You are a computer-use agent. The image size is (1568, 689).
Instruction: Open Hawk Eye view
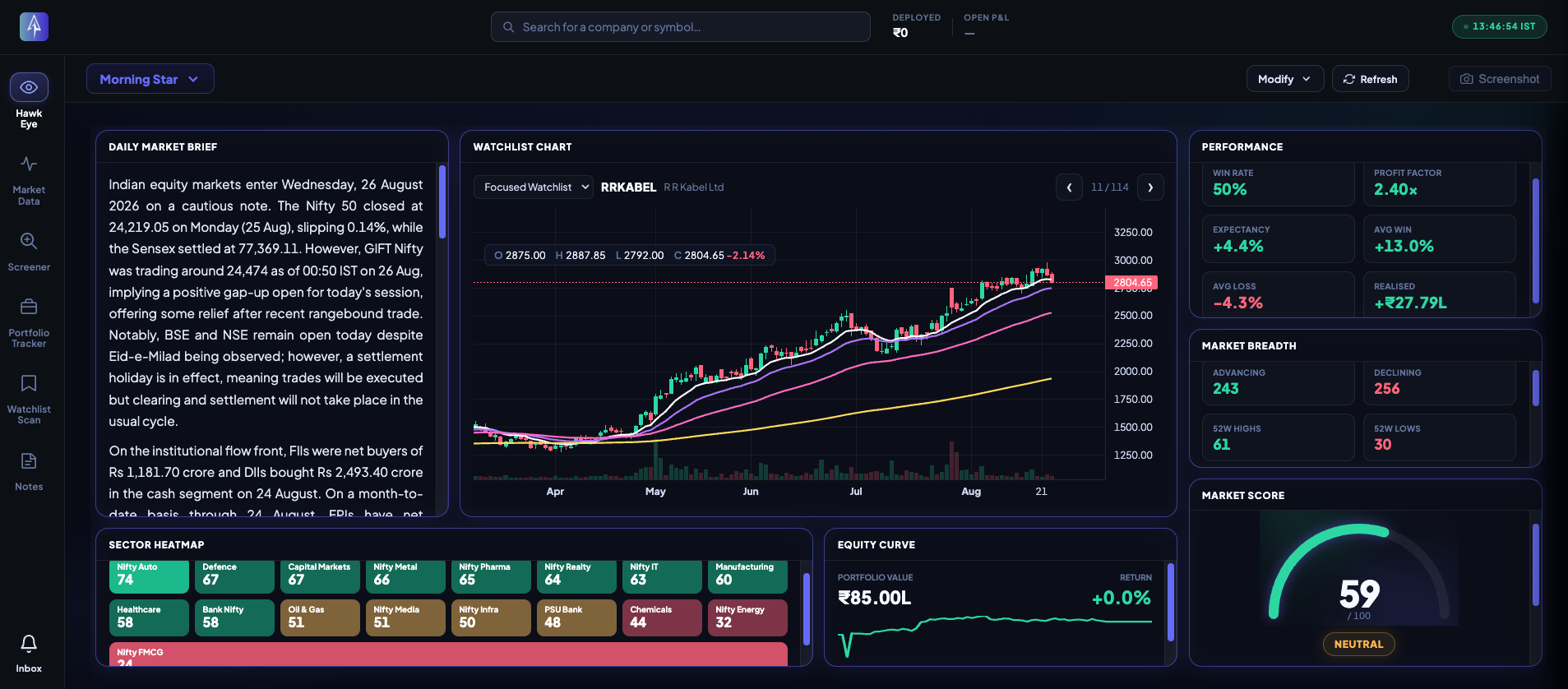tap(29, 101)
